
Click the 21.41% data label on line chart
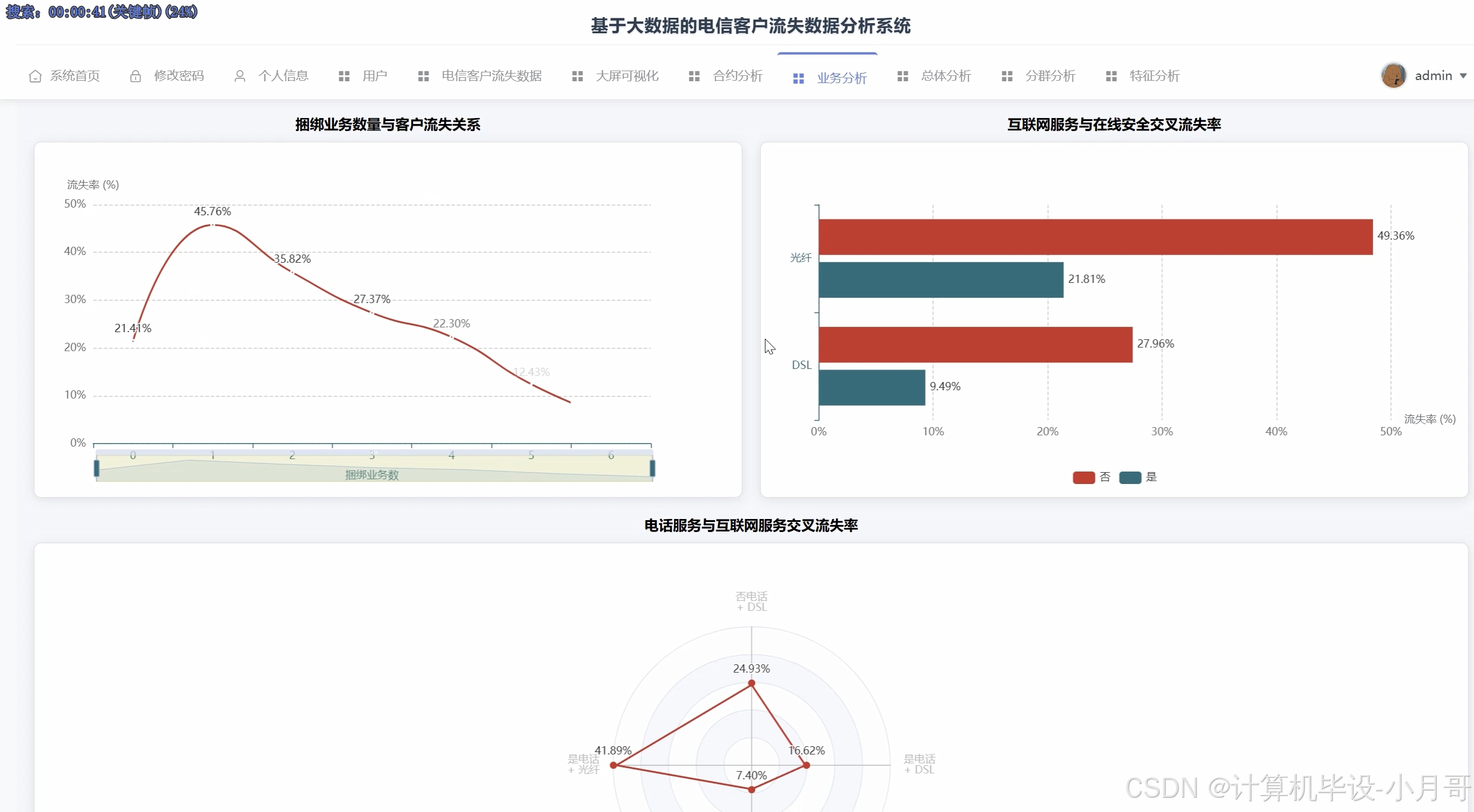click(133, 329)
